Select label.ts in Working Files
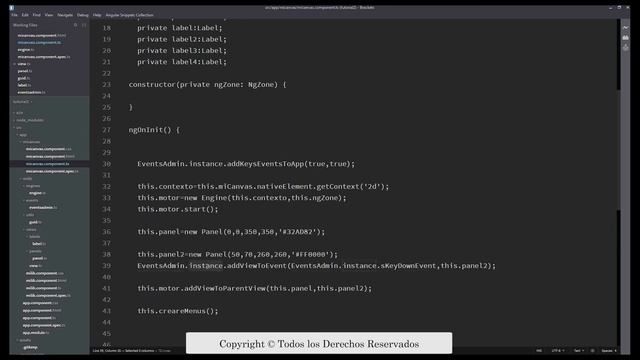Image resolution: width=640 pixels, height=360 pixels. pyautogui.click(x=24, y=85)
